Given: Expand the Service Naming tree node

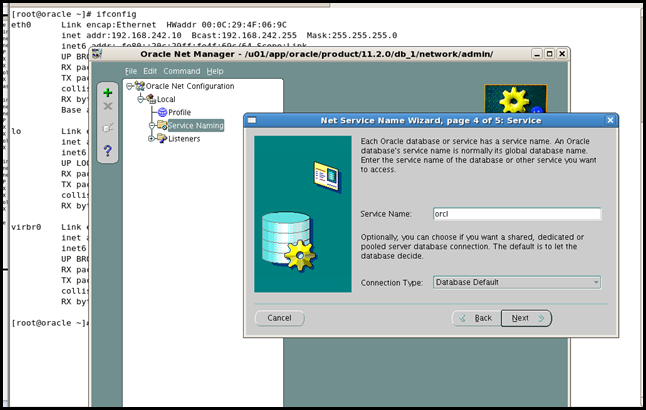Looking at the screenshot, I should click(x=152, y=125).
